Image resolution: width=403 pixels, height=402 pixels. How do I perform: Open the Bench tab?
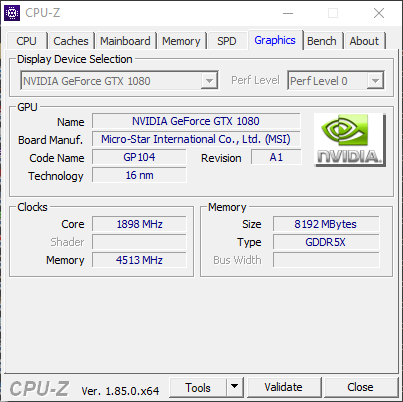(322, 41)
